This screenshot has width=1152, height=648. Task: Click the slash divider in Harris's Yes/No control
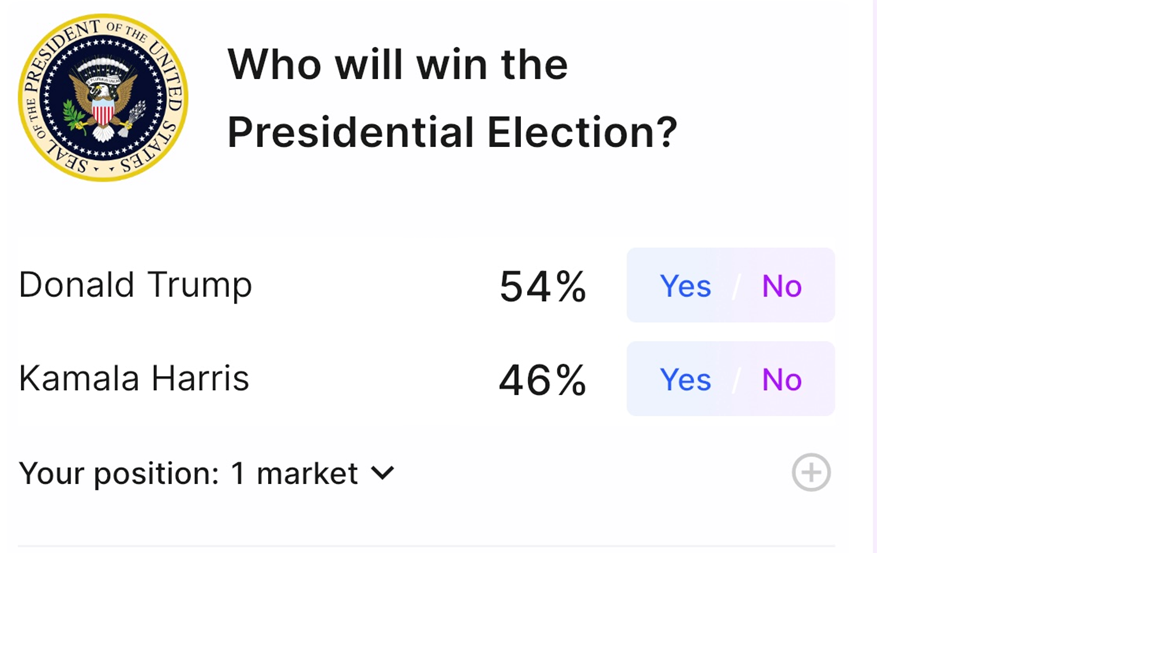point(736,381)
